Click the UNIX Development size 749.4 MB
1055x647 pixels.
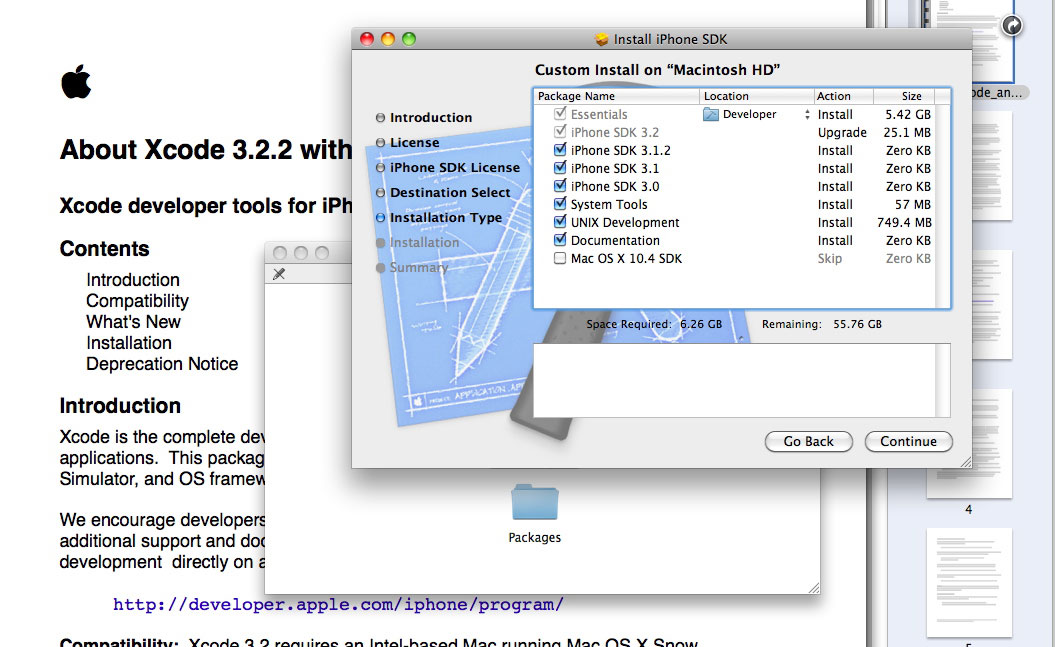904,222
